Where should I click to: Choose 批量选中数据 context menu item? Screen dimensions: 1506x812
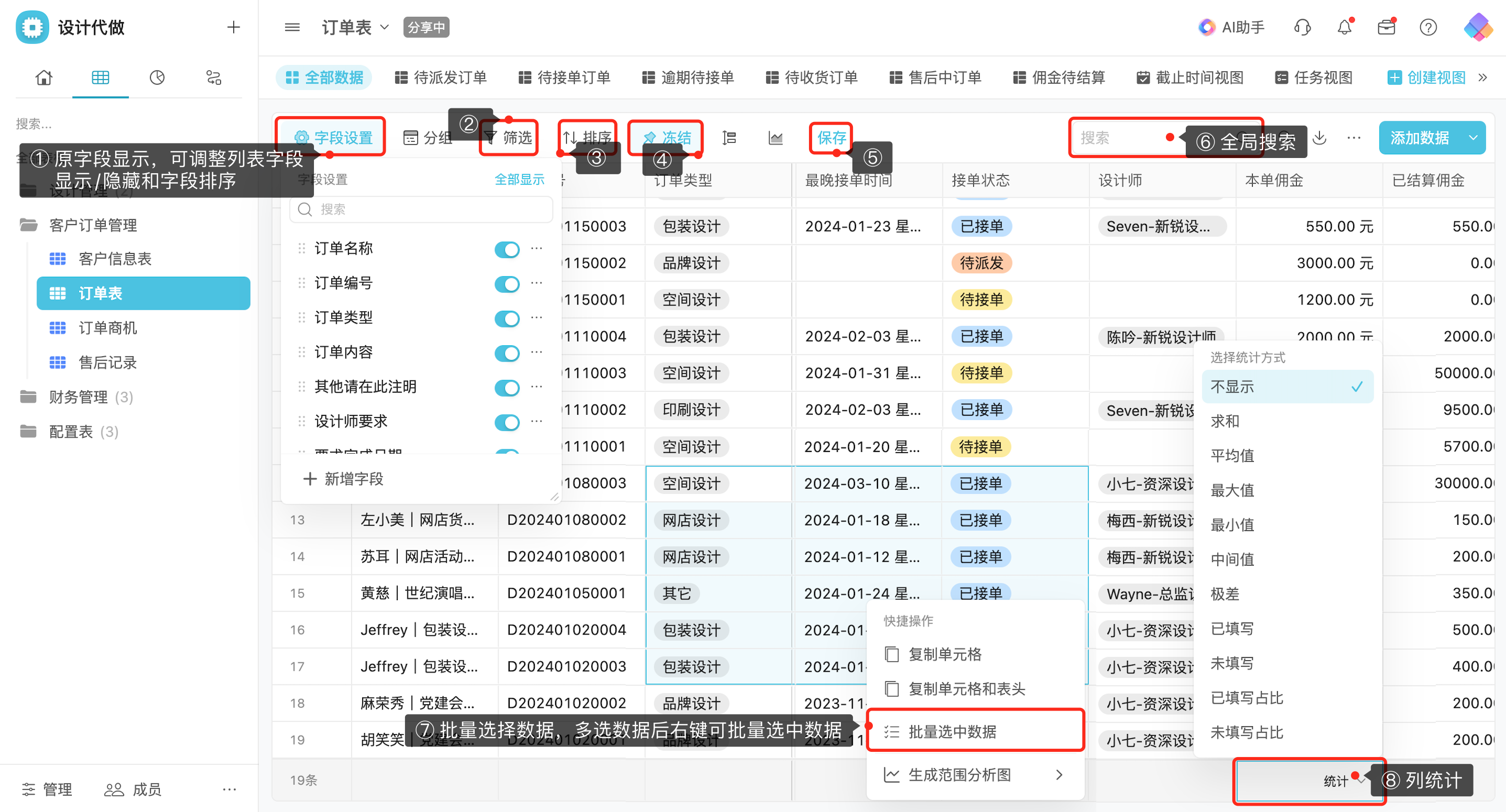pyautogui.click(x=974, y=731)
